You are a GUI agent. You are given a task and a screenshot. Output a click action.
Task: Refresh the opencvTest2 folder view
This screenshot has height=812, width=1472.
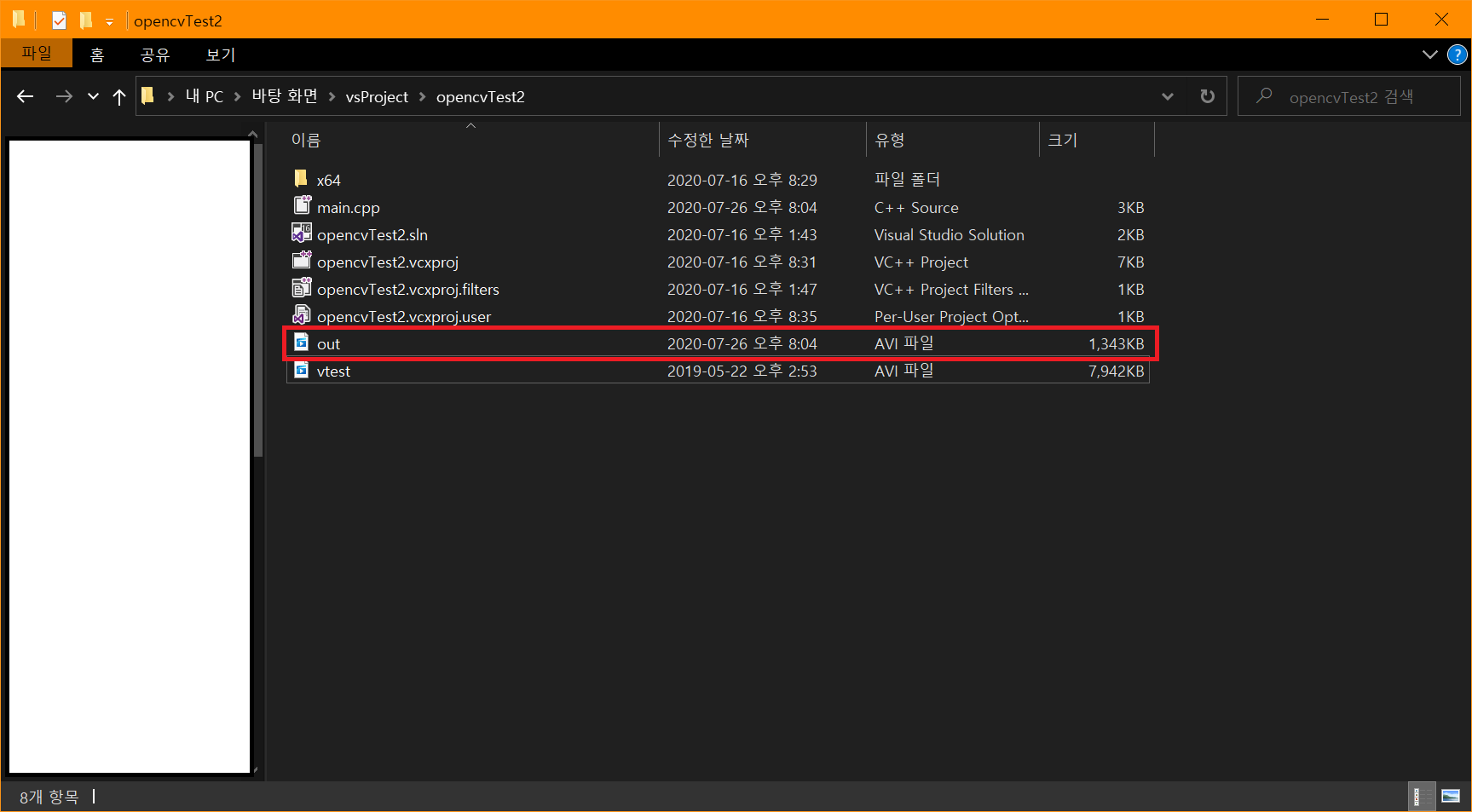[1207, 96]
